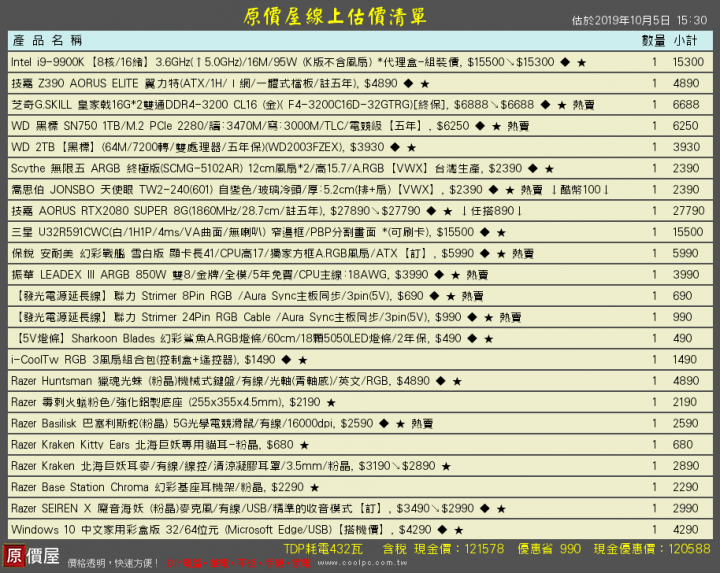This screenshot has width=720, height=573.
Task: Click the 原價屋線上估價清單 title
Action: coord(335,17)
